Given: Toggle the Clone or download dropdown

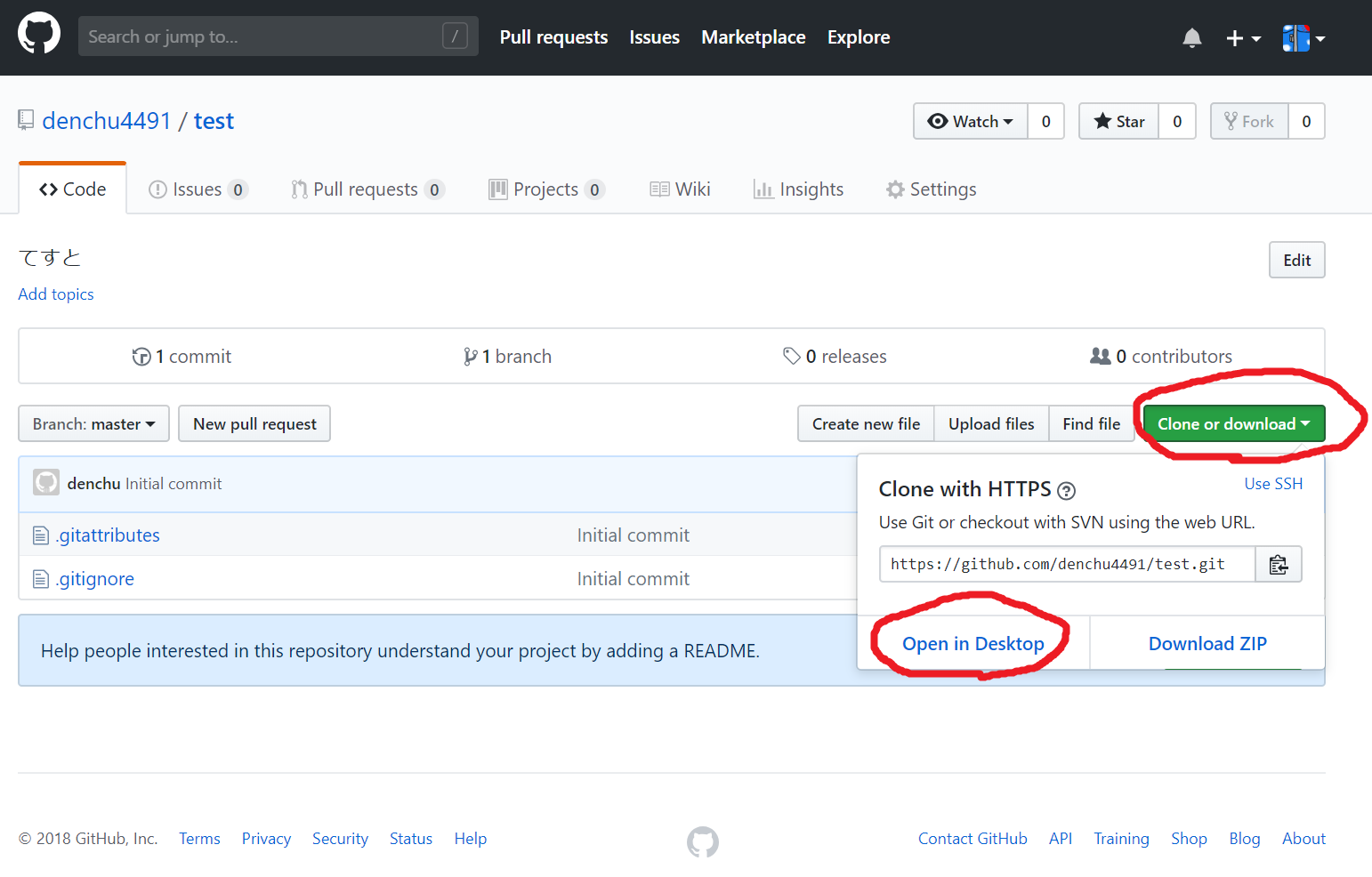Looking at the screenshot, I should point(1234,423).
